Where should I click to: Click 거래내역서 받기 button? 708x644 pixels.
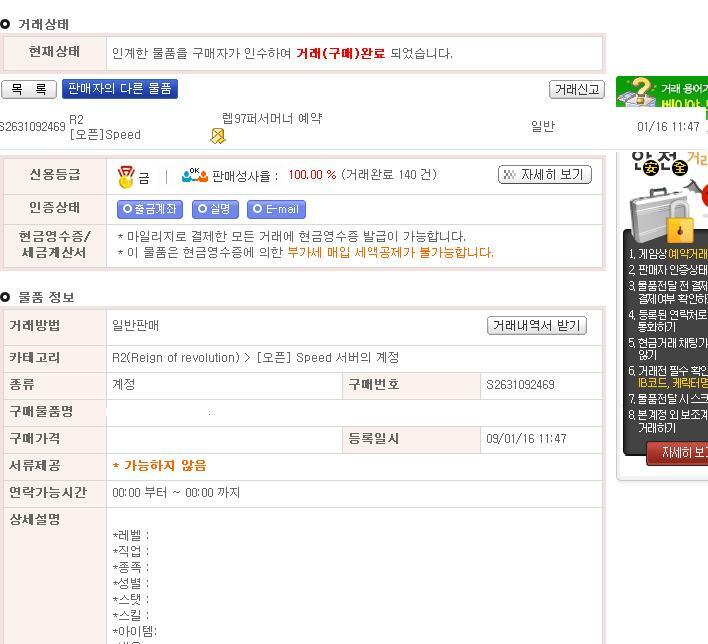(x=536, y=325)
